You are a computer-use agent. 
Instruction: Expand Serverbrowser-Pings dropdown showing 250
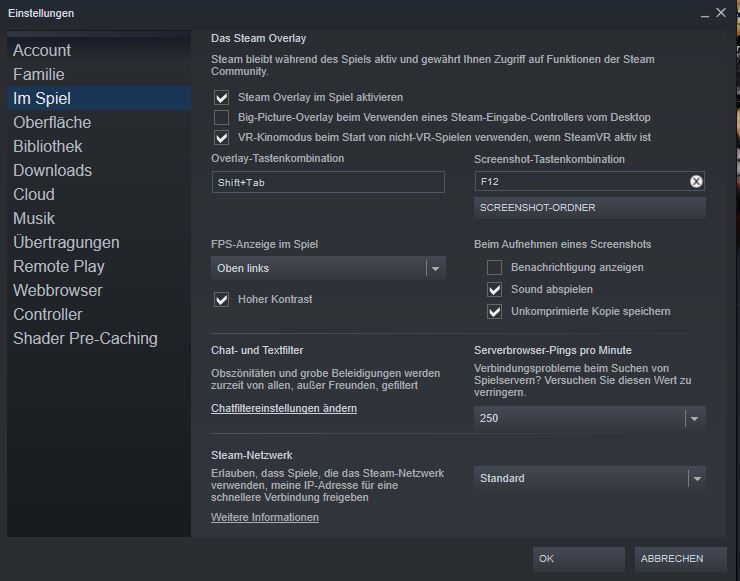589,418
